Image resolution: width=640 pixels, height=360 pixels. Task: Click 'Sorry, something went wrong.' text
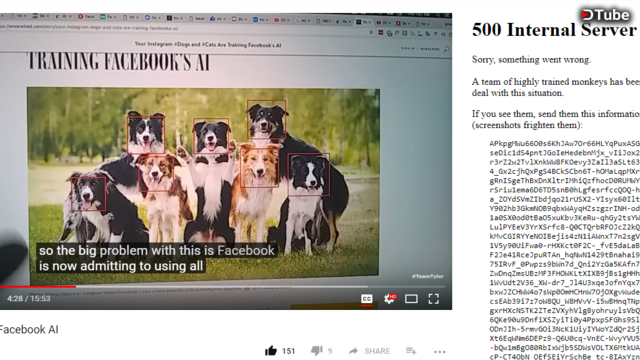coord(531,60)
